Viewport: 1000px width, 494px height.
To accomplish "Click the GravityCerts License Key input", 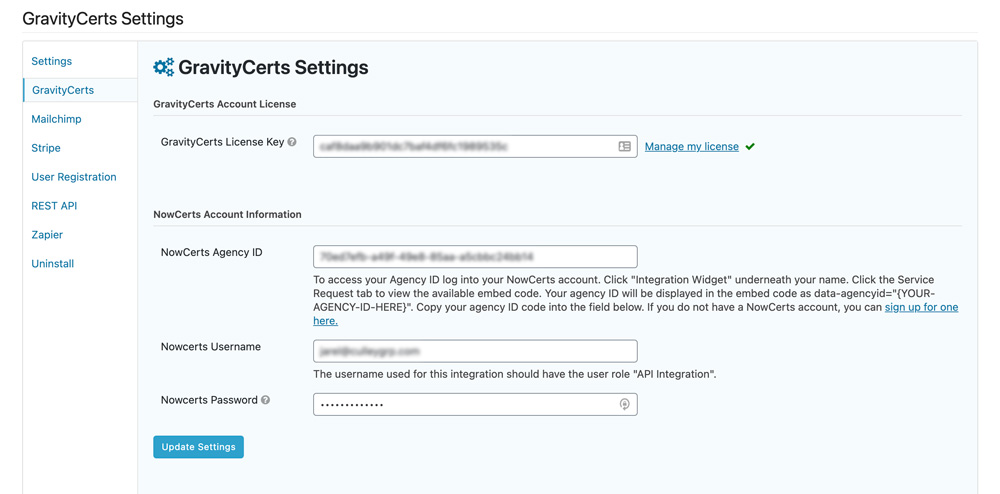I will click(475, 147).
